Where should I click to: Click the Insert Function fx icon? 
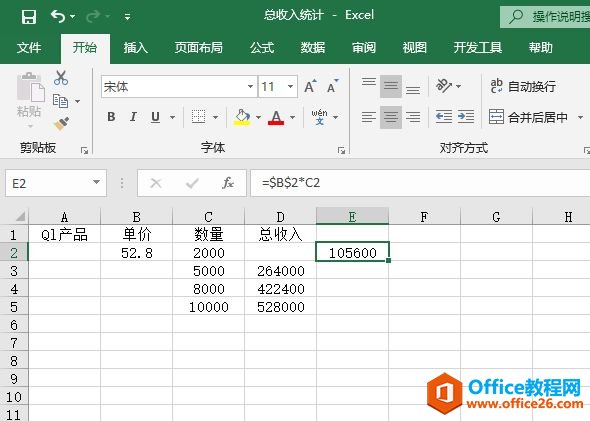(x=228, y=183)
